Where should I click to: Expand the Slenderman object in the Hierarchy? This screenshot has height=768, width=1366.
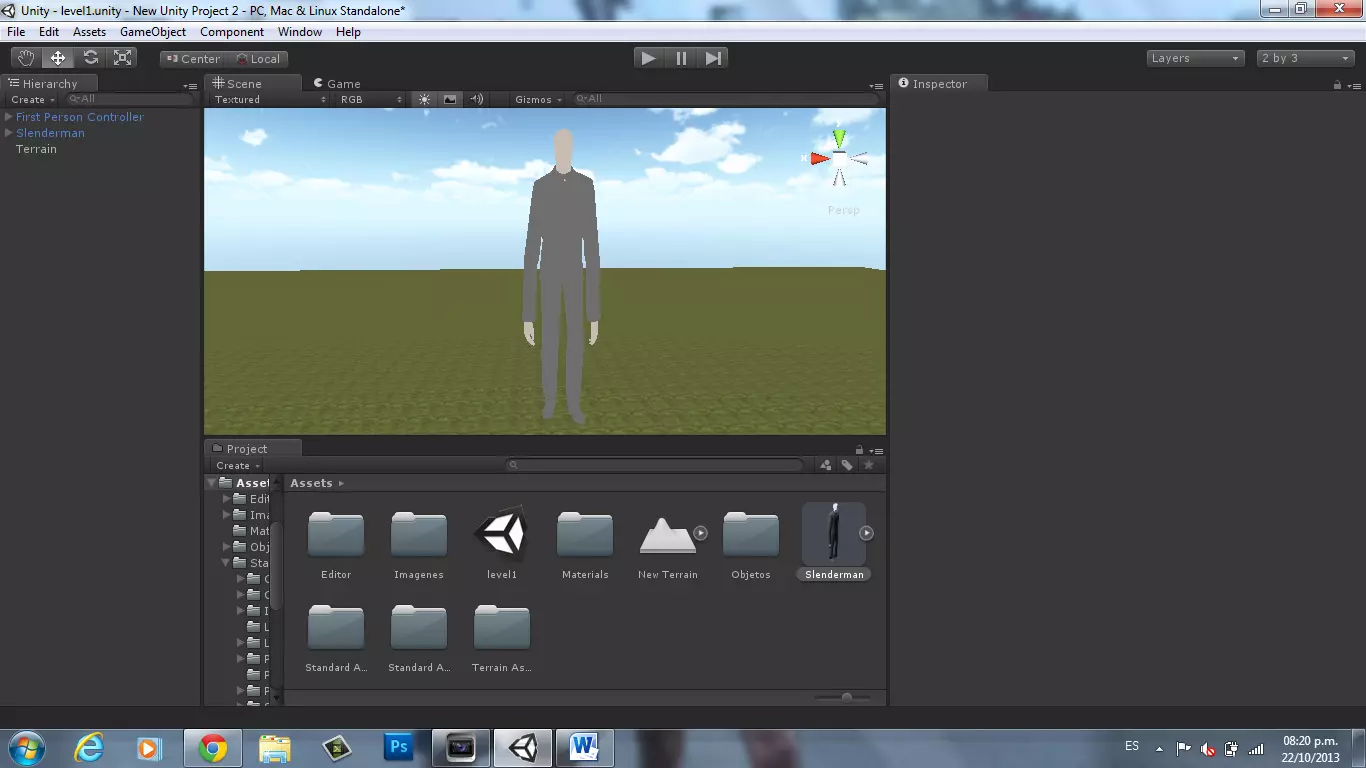click(x=9, y=133)
